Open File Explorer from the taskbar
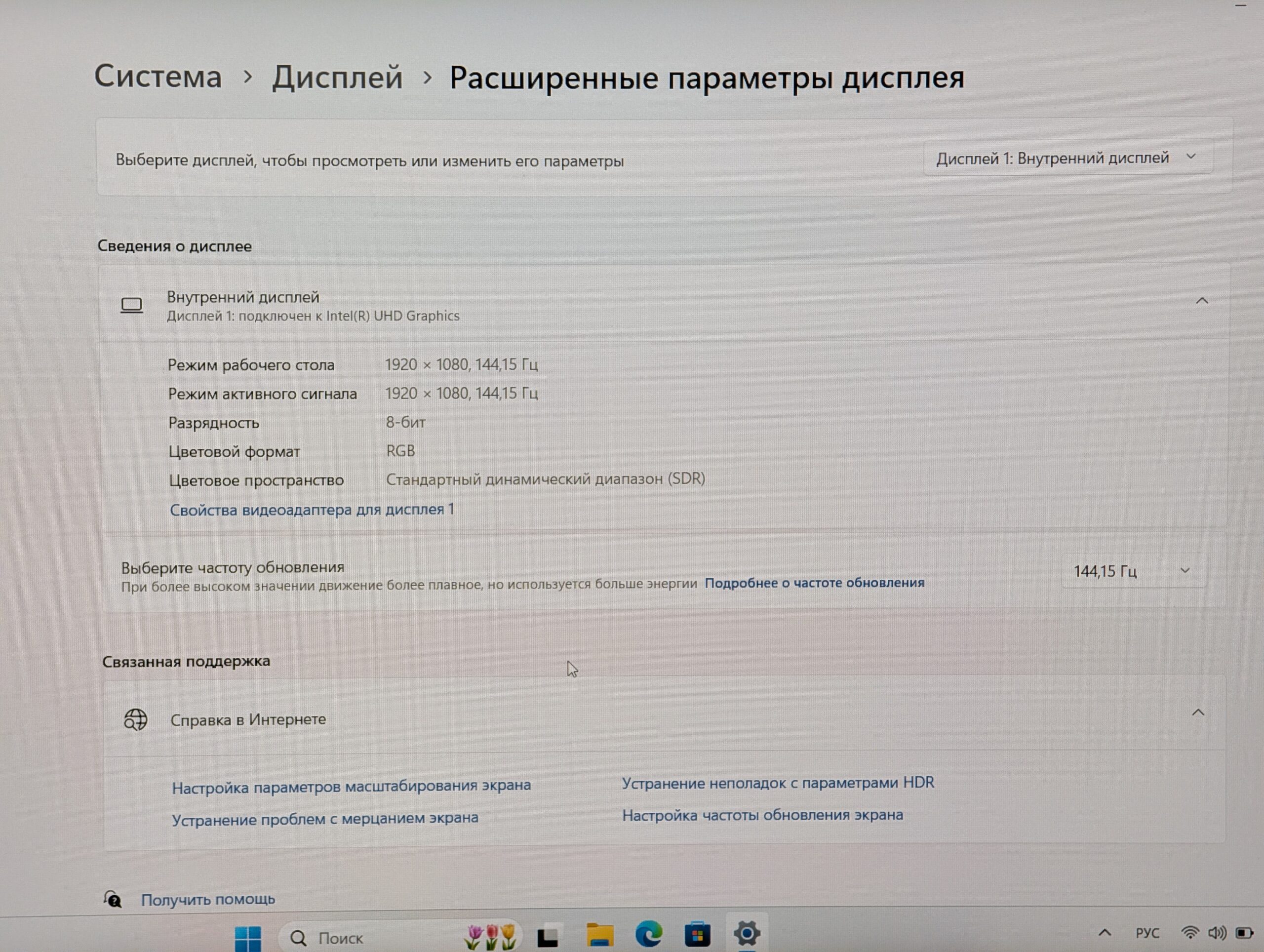1264x952 pixels. pos(599,935)
